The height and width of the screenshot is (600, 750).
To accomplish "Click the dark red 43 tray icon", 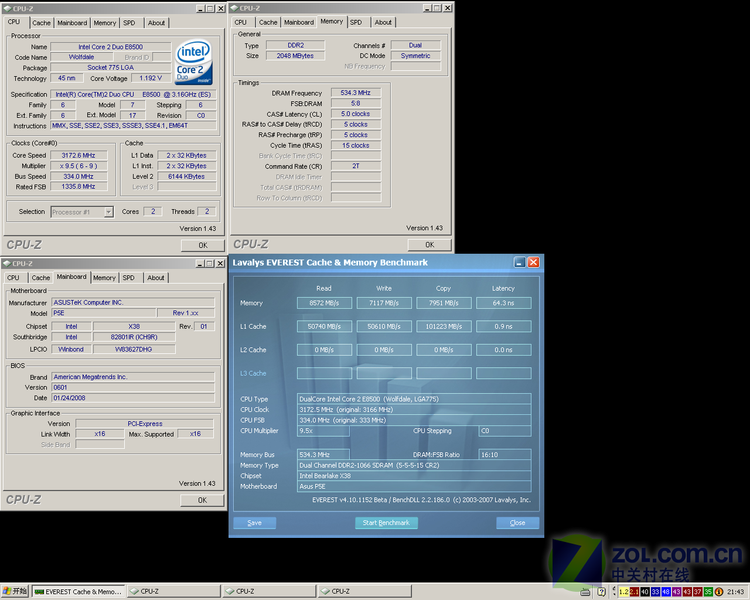I will [x=687, y=592].
